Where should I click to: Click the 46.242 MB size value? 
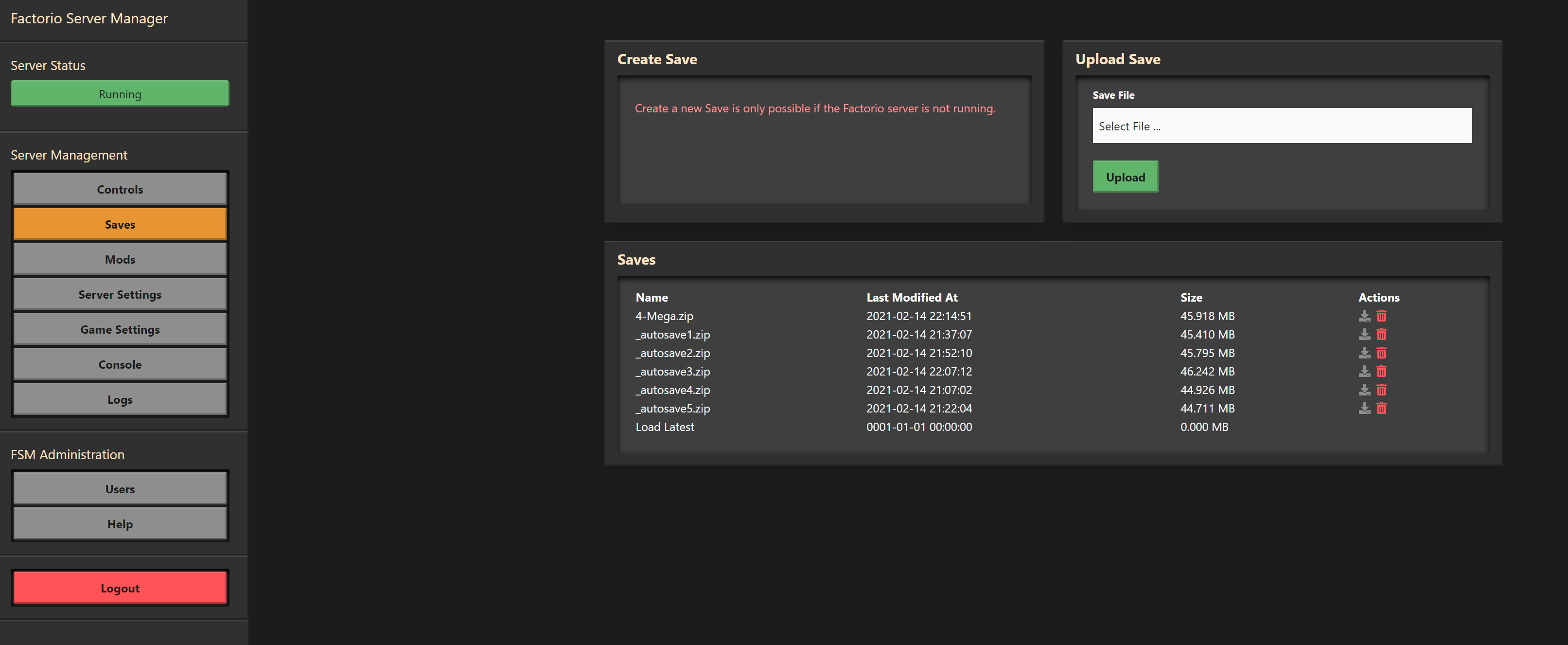point(1208,372)
